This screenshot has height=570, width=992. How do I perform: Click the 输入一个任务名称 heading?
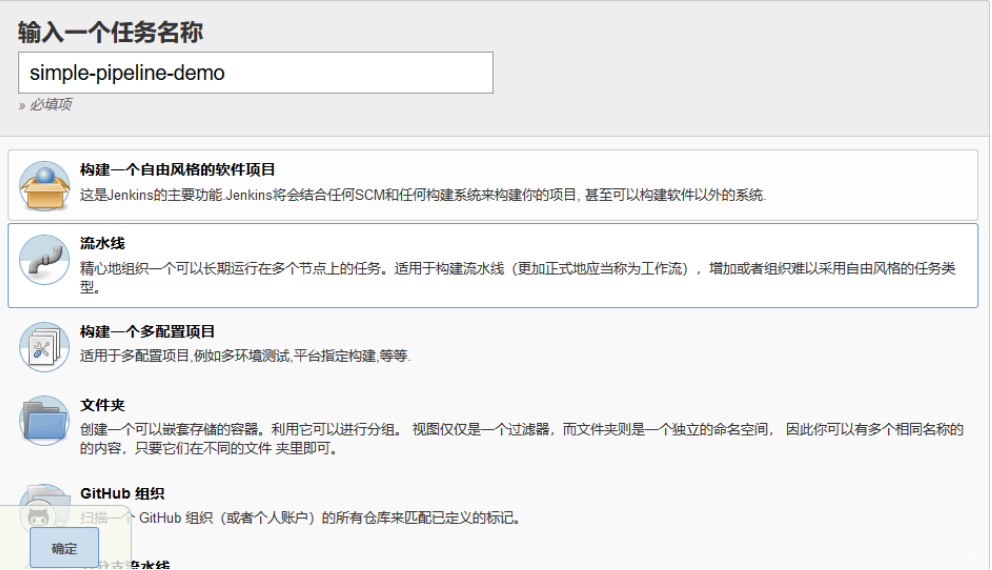tap(110, 32)
